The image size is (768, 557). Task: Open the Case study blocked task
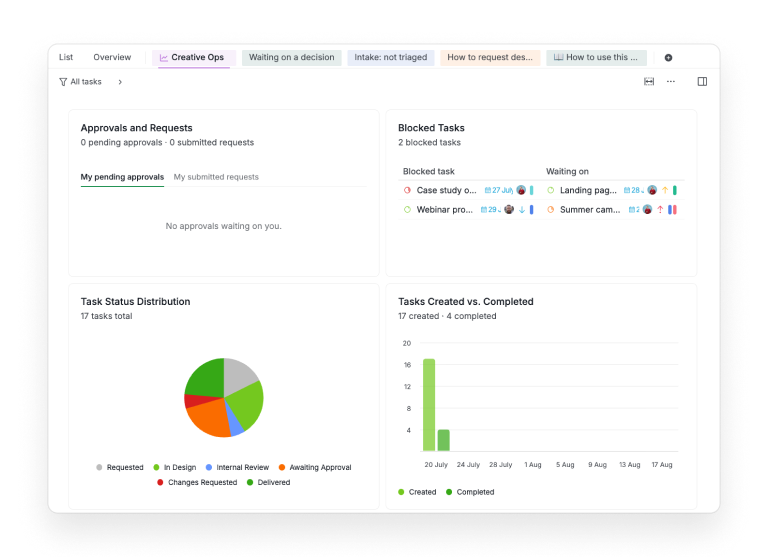click(x=446, y=190)
